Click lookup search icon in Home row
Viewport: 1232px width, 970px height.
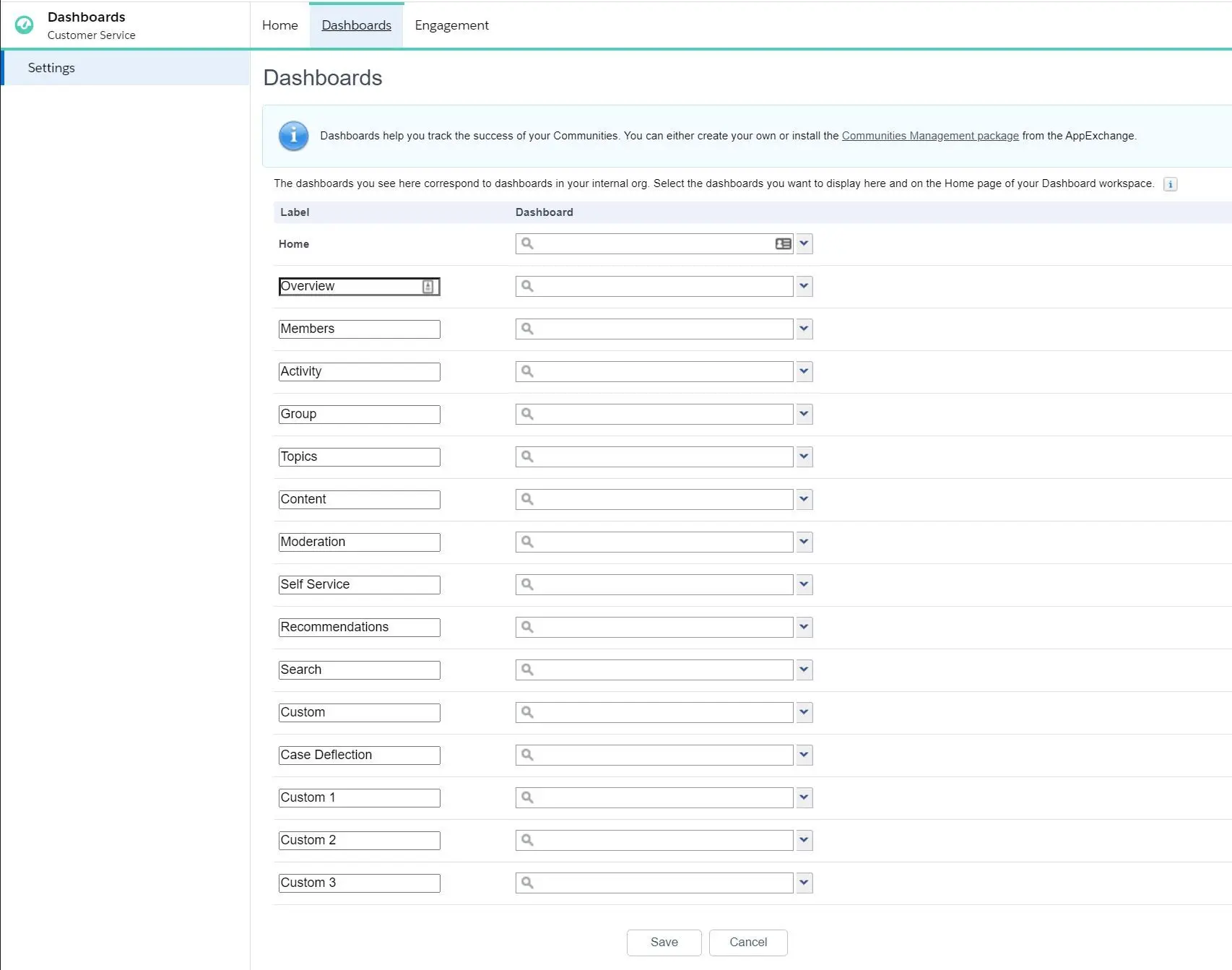(x=527, y=243)
